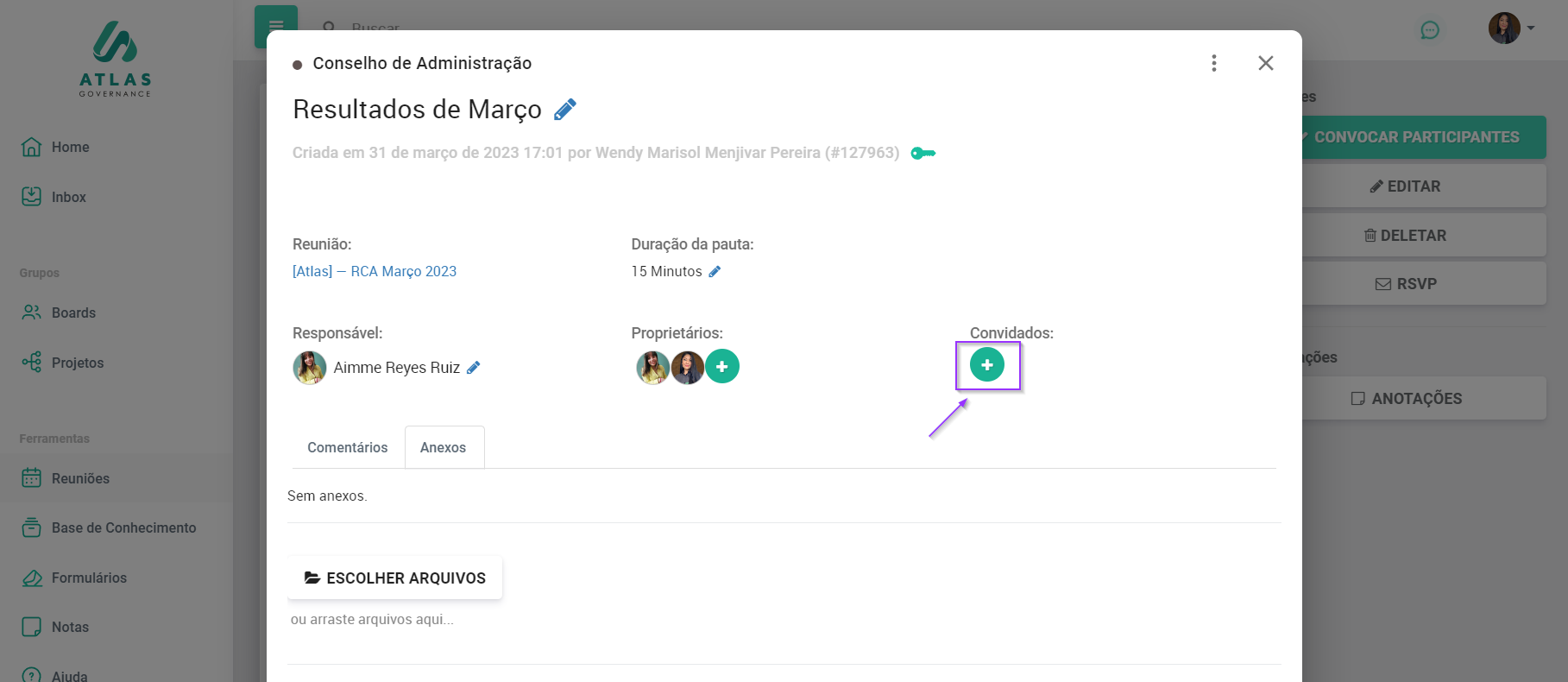Go to Home in the sidebar

point(70,148)
